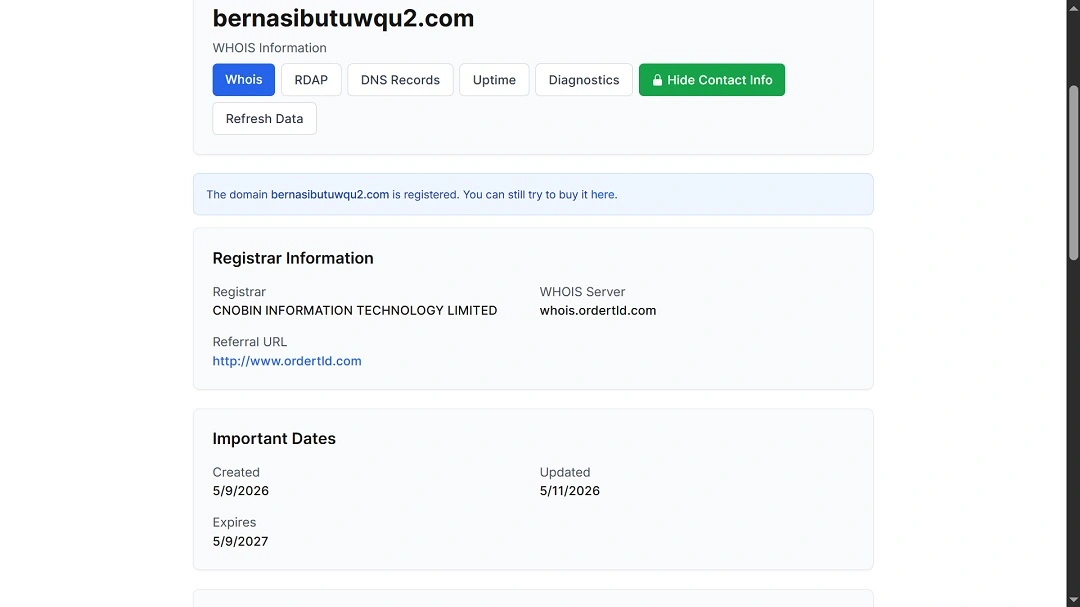Viewport: 1080px width, 607px height.
Task: Open the Diagnostics tab
Action: 583,80
